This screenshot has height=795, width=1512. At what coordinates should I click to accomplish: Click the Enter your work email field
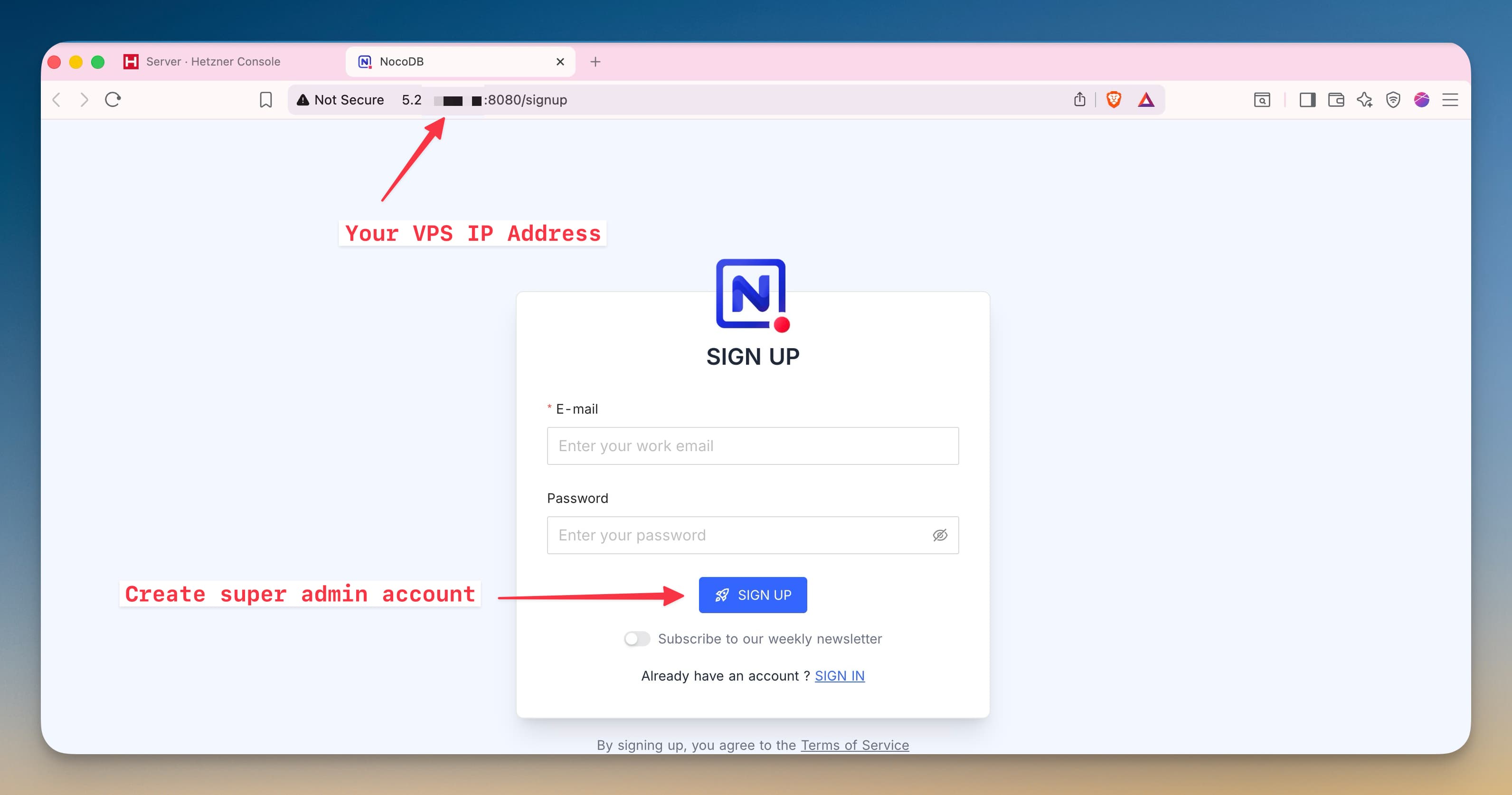[753, 445]
